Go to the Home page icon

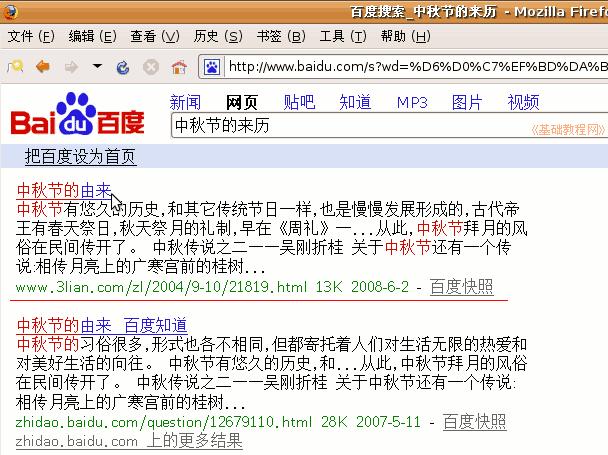pyautogui.click(x=179, y=67)
